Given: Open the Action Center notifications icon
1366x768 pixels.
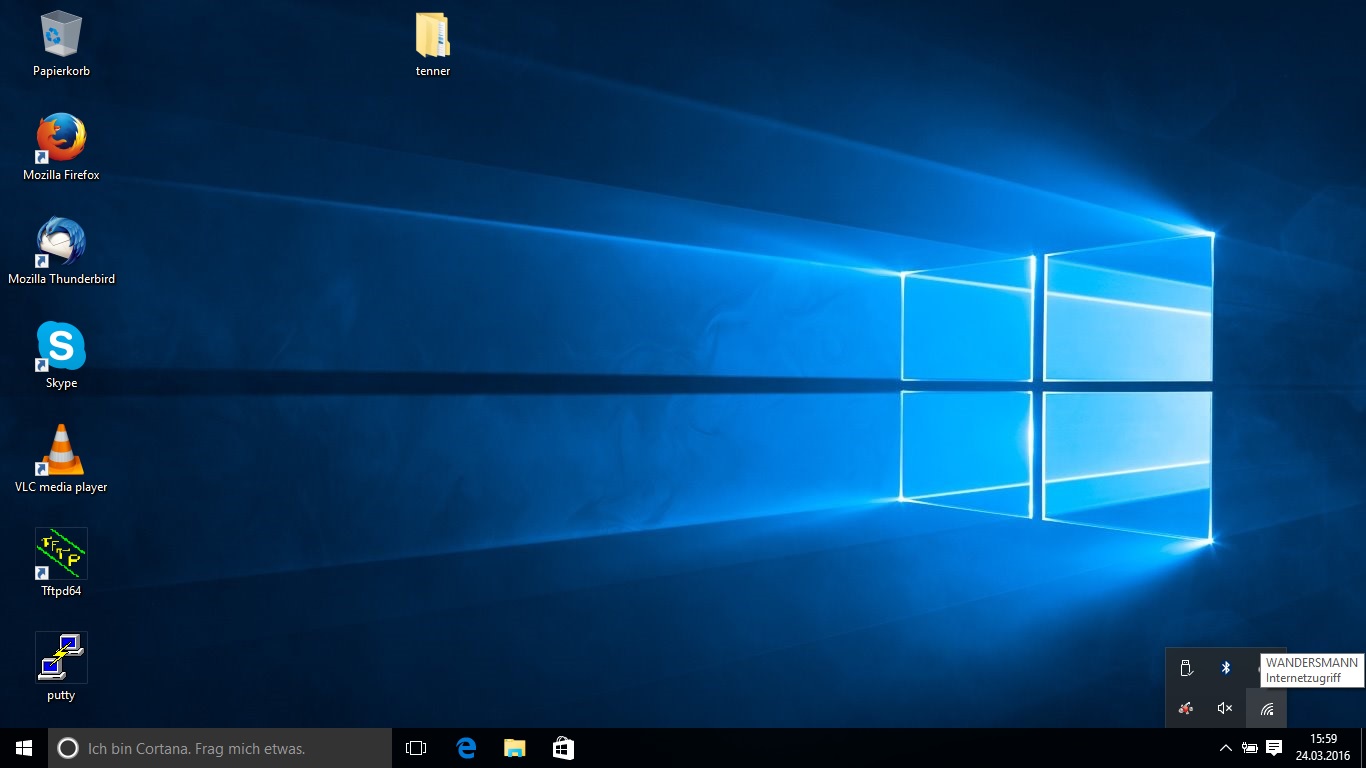Looking at the screenshot, I should [x=1274, y=748].
